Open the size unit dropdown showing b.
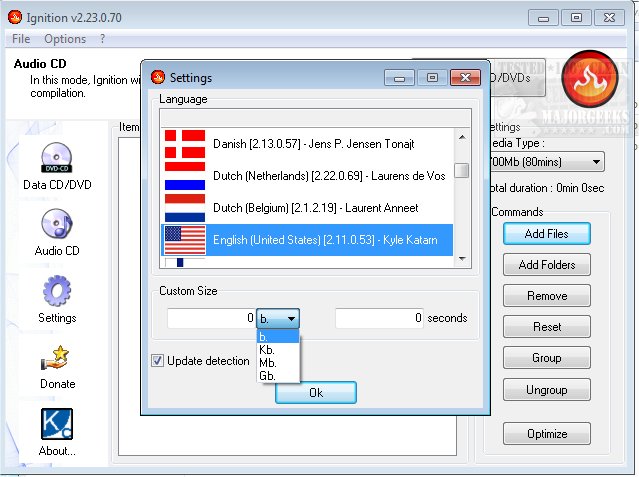The height and width of the screenshot is (477, 639). tap(278, 318)
